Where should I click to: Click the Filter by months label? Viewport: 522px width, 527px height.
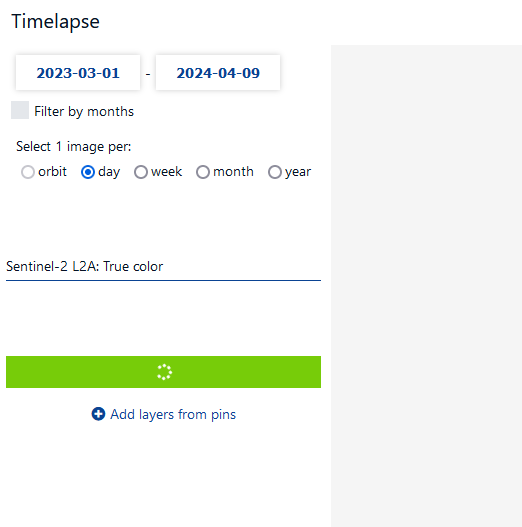84,111
